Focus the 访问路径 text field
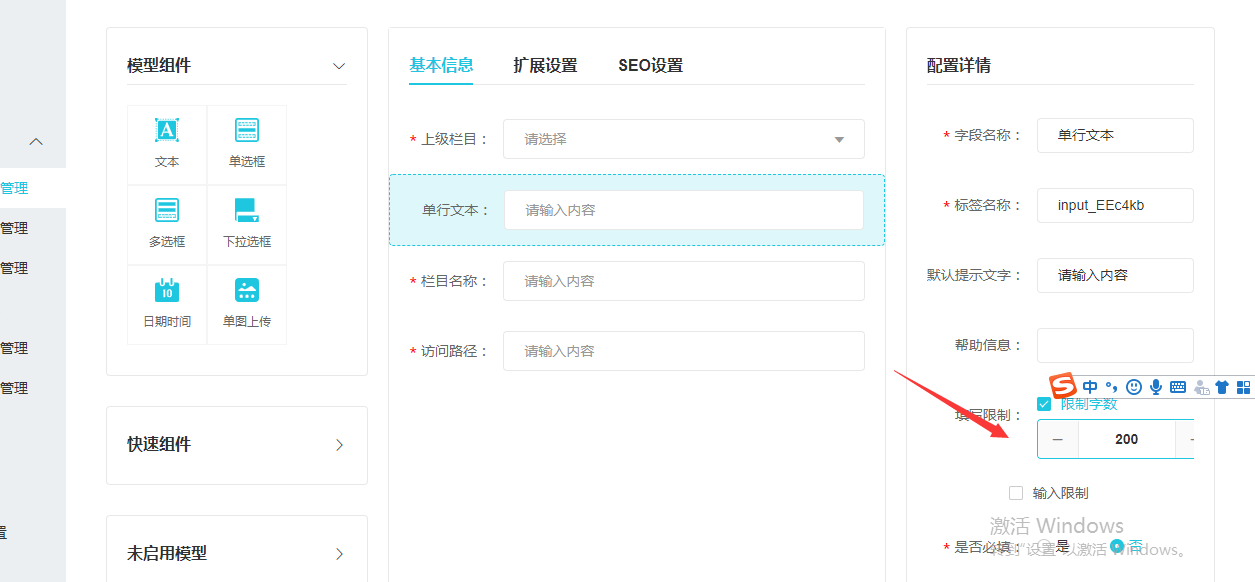The image size is (1255, 582). point(684,351)
